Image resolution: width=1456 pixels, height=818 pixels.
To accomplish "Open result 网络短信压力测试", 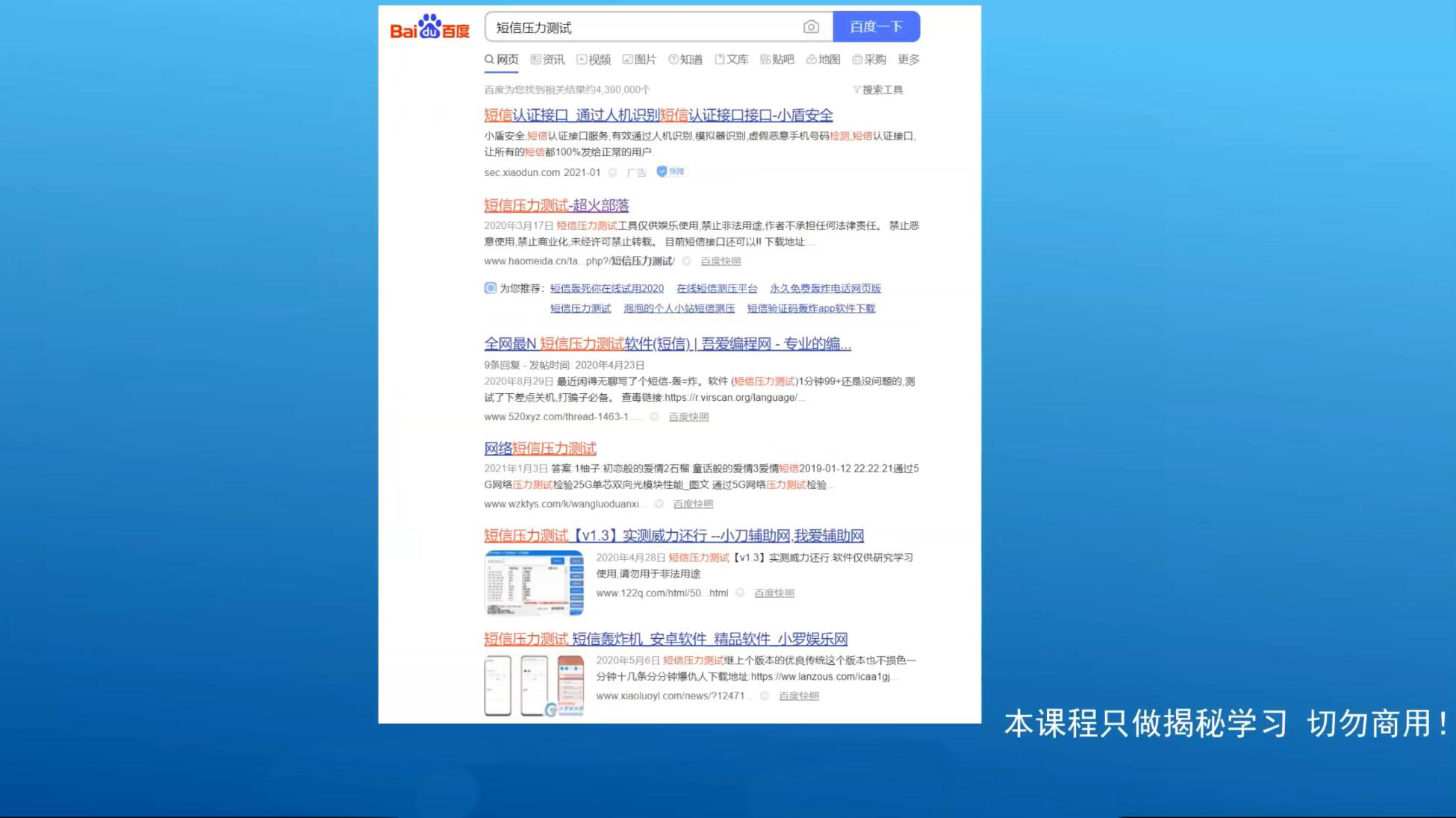I will (x=540, y=449).
